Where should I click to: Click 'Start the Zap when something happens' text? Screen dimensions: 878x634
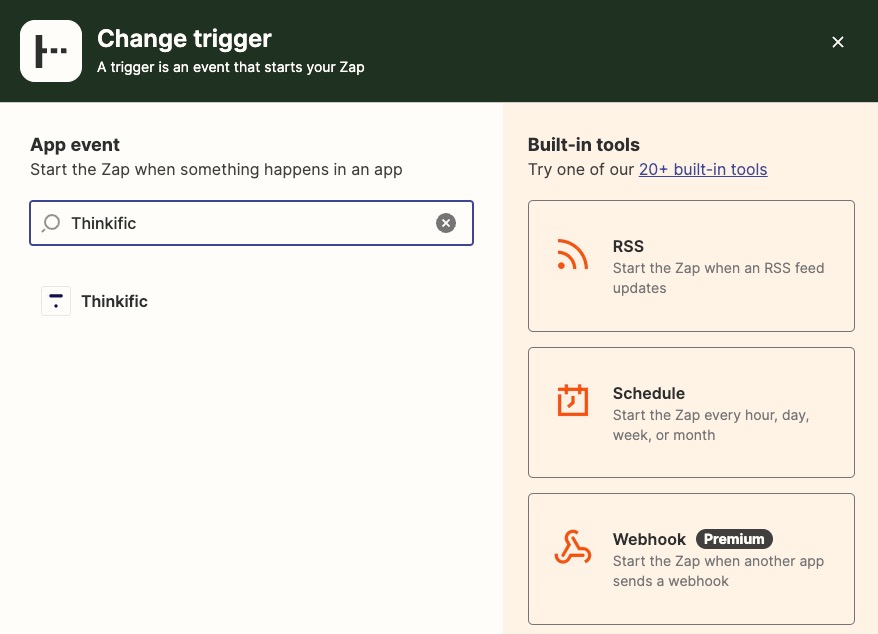pyautogui.click(x=216, y=169)
